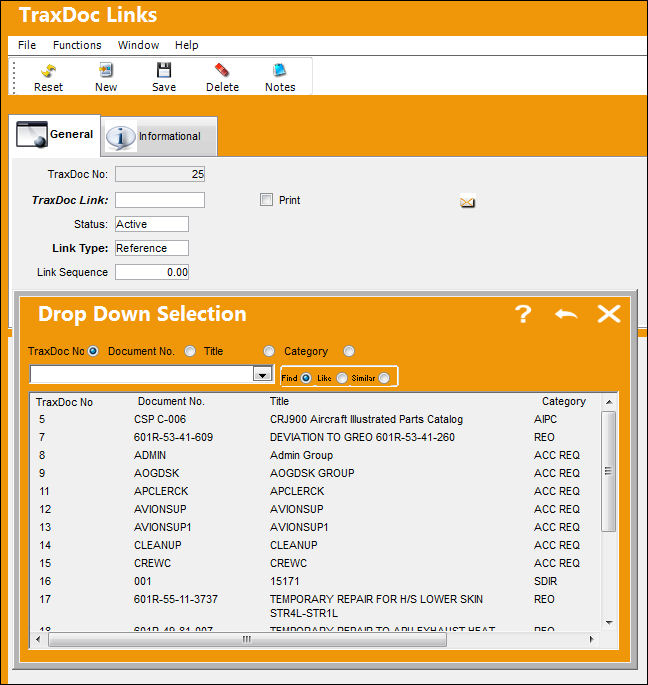Choose the Like search mode

(x=342, y=378)
